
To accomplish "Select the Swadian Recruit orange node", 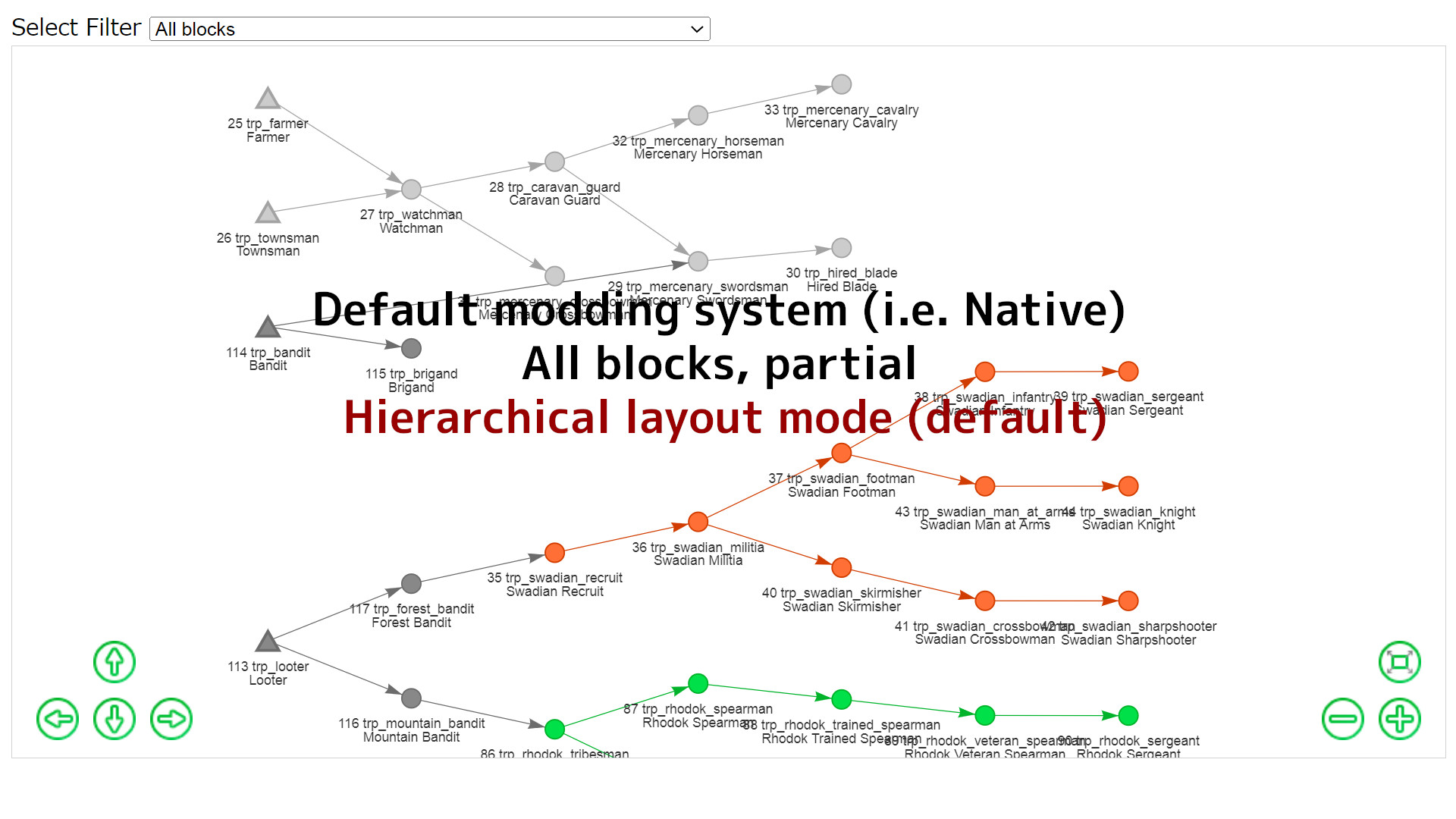I will (x=555, y=553).
